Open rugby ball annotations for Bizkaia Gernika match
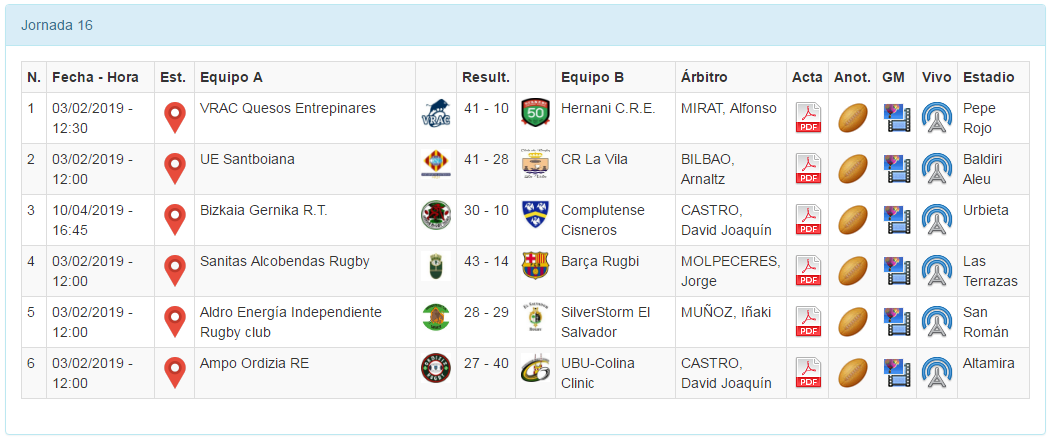Screen dimensions: 1050x439 tap(852, 220)
